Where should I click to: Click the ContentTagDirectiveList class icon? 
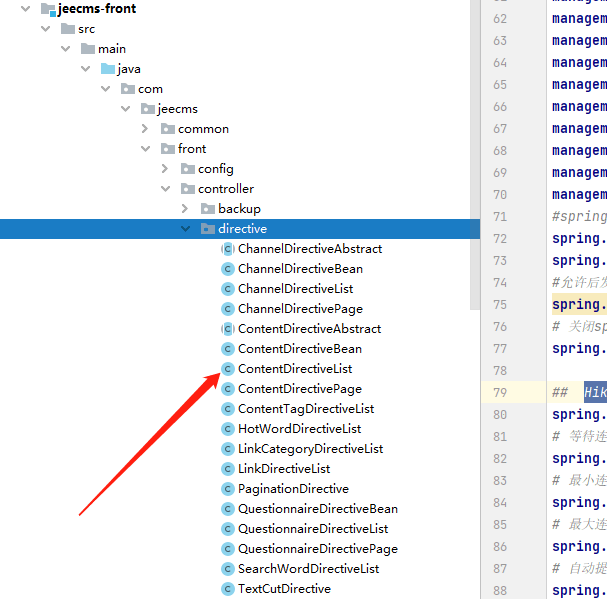pos(228,409)
